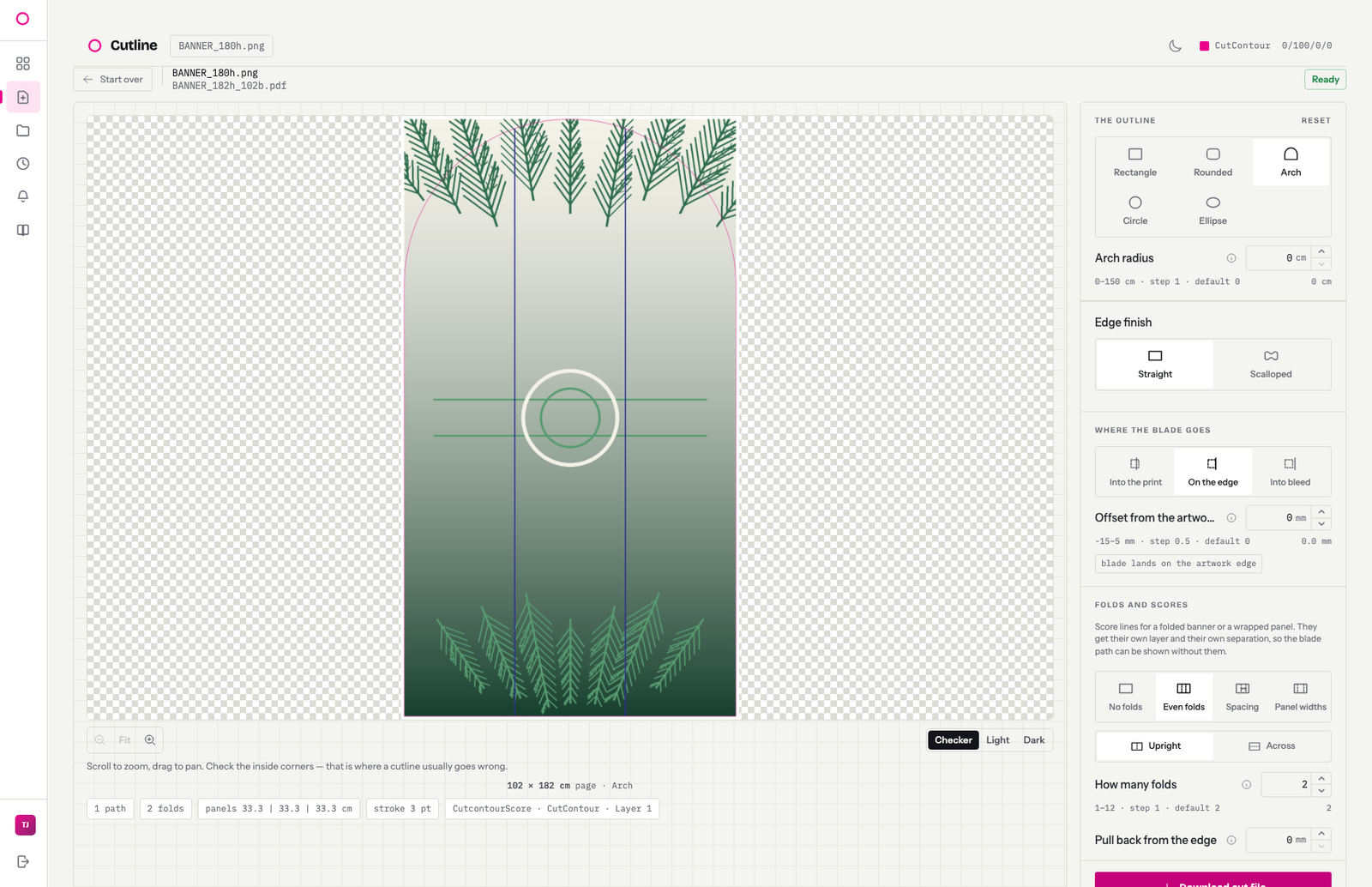Decrease Arch radius with down stepper
The width and height of the screenshot is (1372, 887).
click(1321, 264)
